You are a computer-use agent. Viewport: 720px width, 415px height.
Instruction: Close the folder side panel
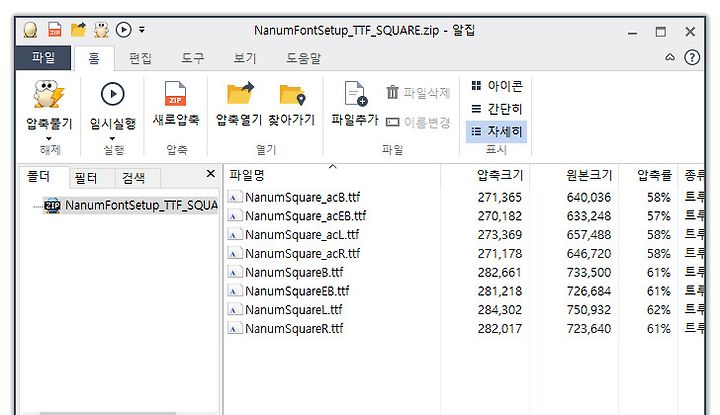pyautogui.click(x=210, y=174)
